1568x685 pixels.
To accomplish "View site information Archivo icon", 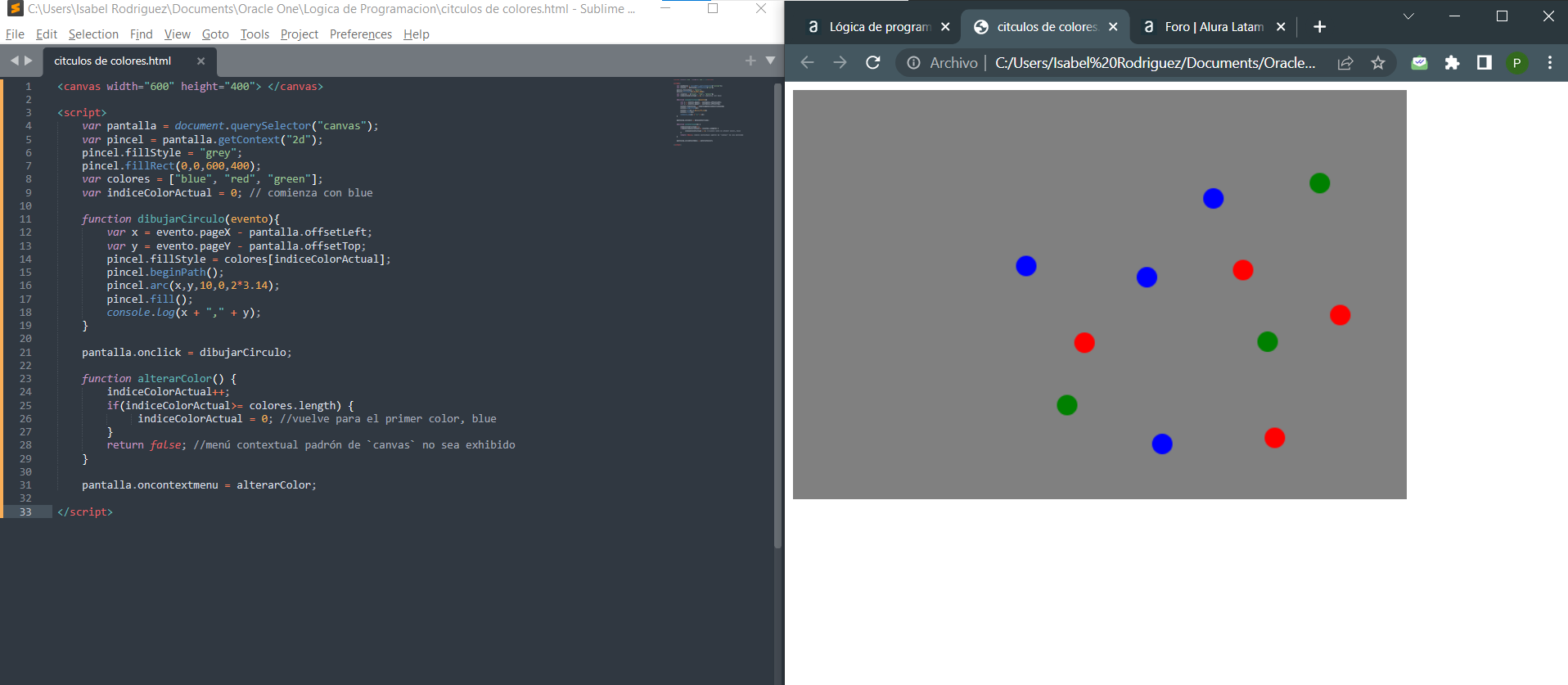I will [x=913, y=63].
